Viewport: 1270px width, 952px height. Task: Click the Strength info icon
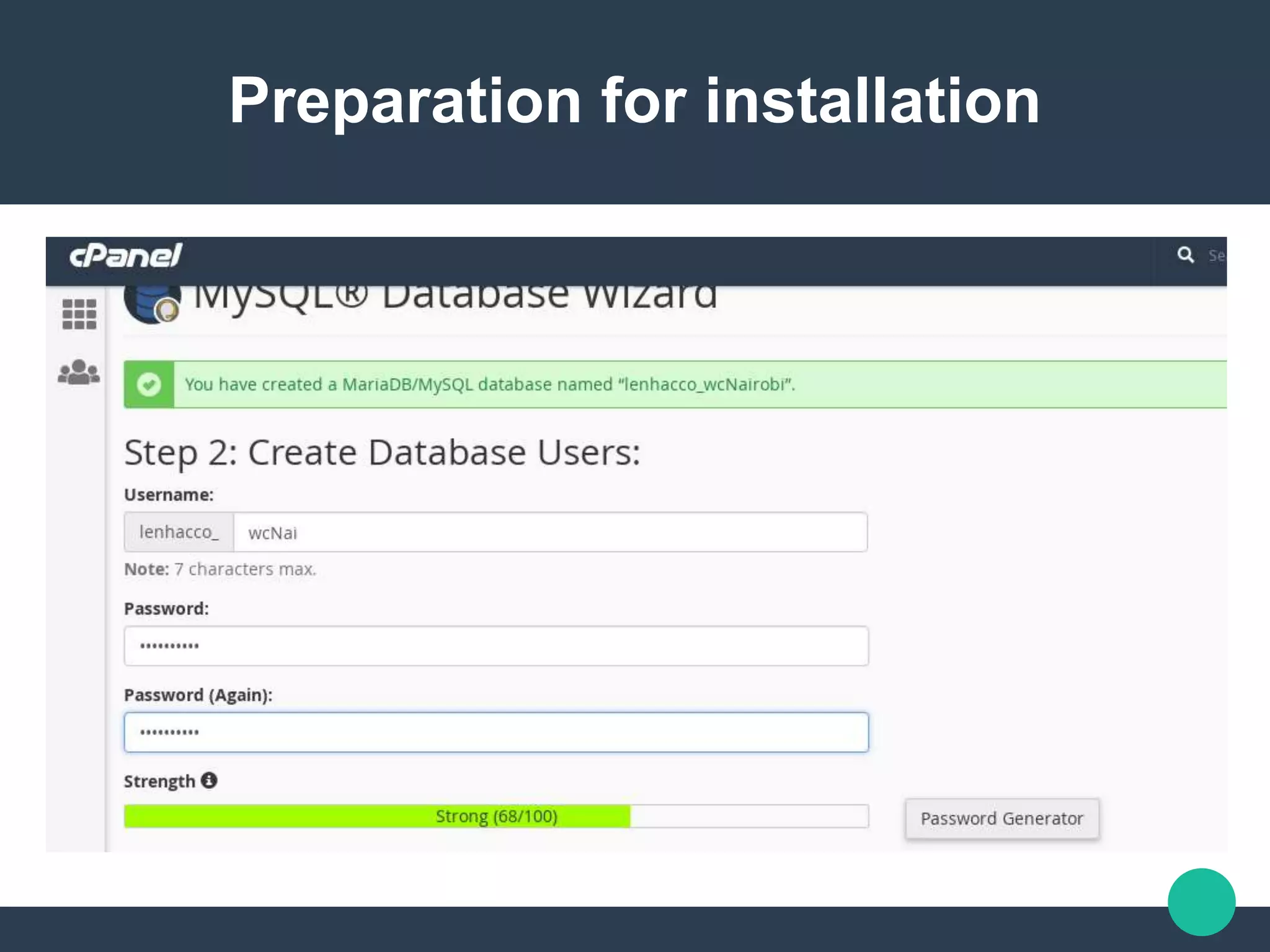pos(209,780)
